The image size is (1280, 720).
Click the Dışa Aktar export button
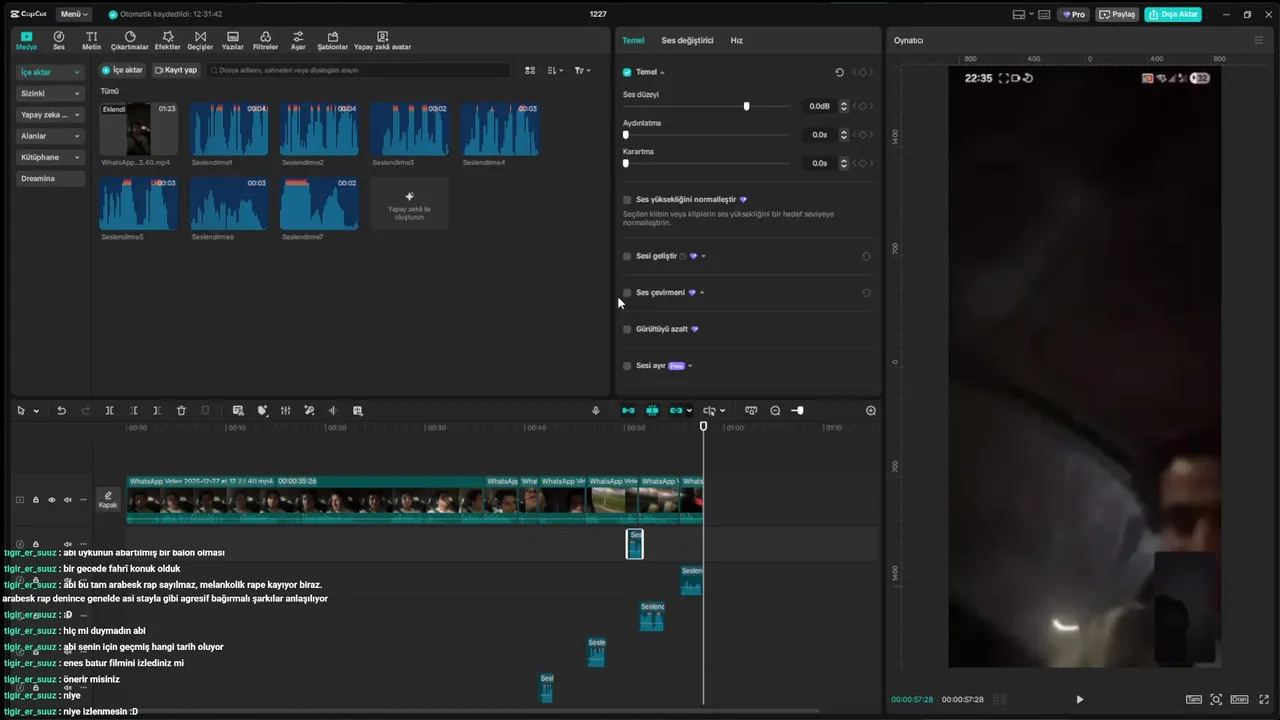click(1172, 14)
